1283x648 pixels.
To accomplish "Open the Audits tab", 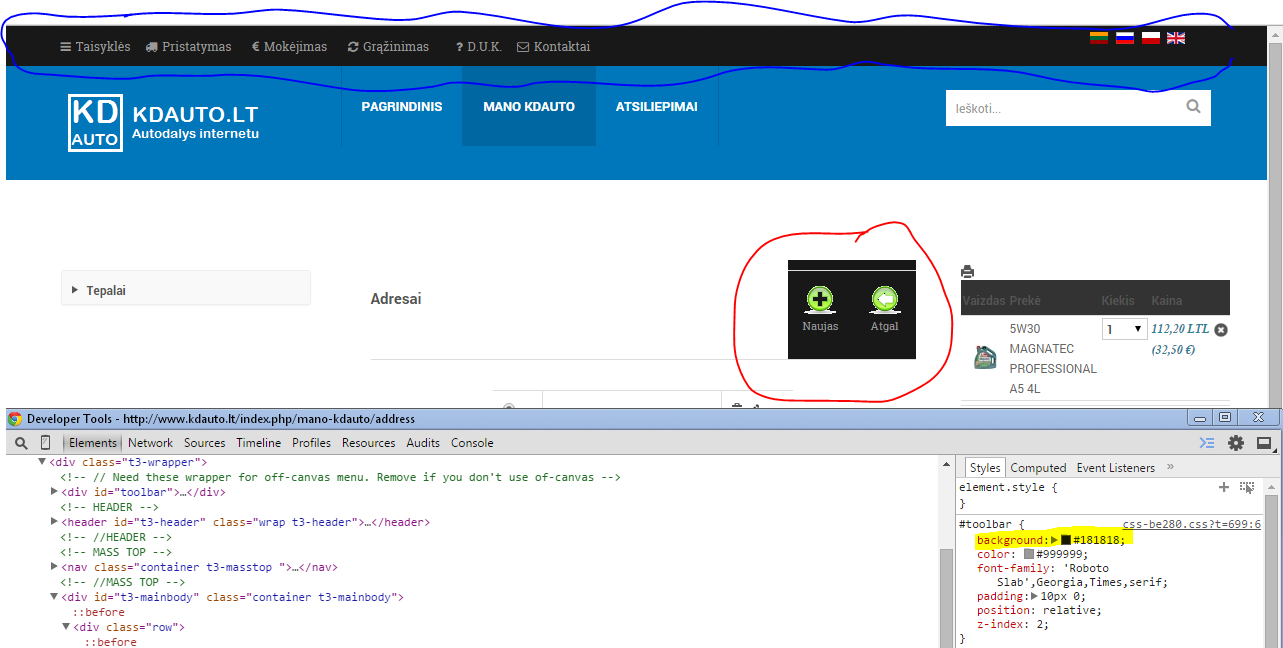I will 423,443.
